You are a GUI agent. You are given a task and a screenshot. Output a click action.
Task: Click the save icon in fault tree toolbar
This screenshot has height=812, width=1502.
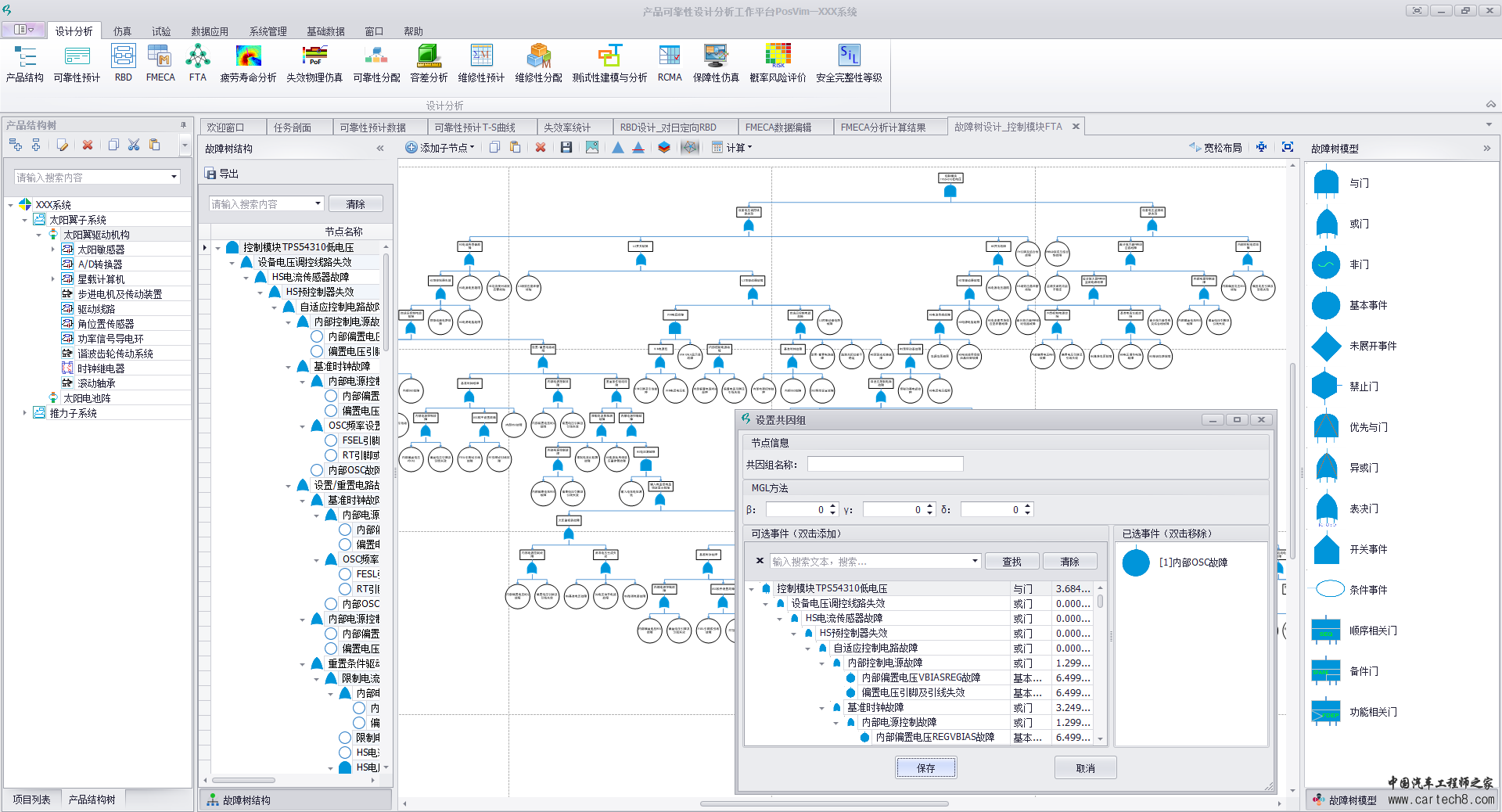566,148
